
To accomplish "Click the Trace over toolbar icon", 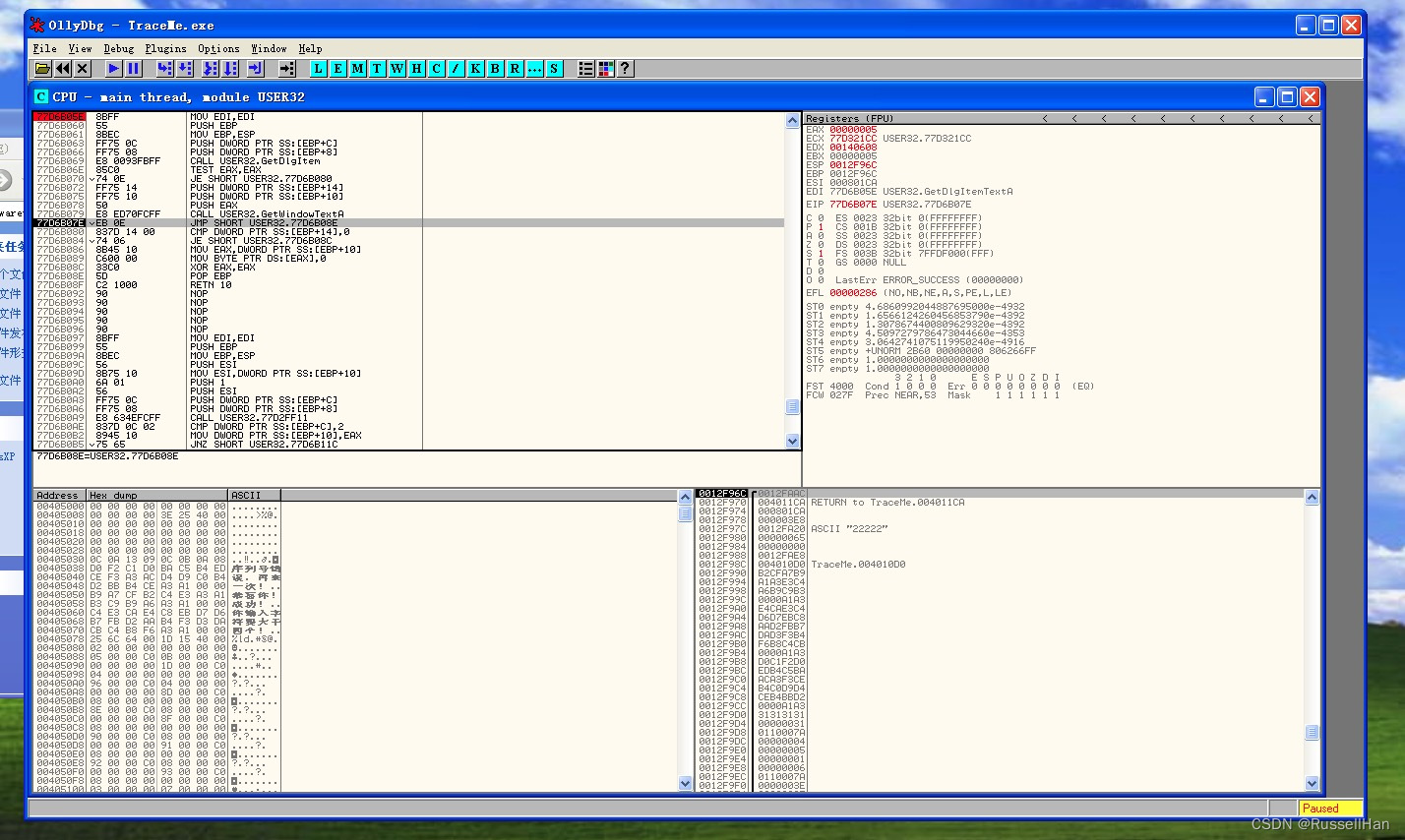I will point(230,69).
